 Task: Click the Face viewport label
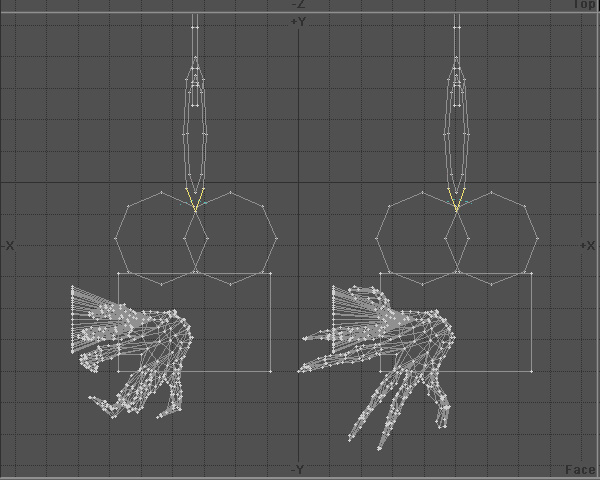[580, 469]
